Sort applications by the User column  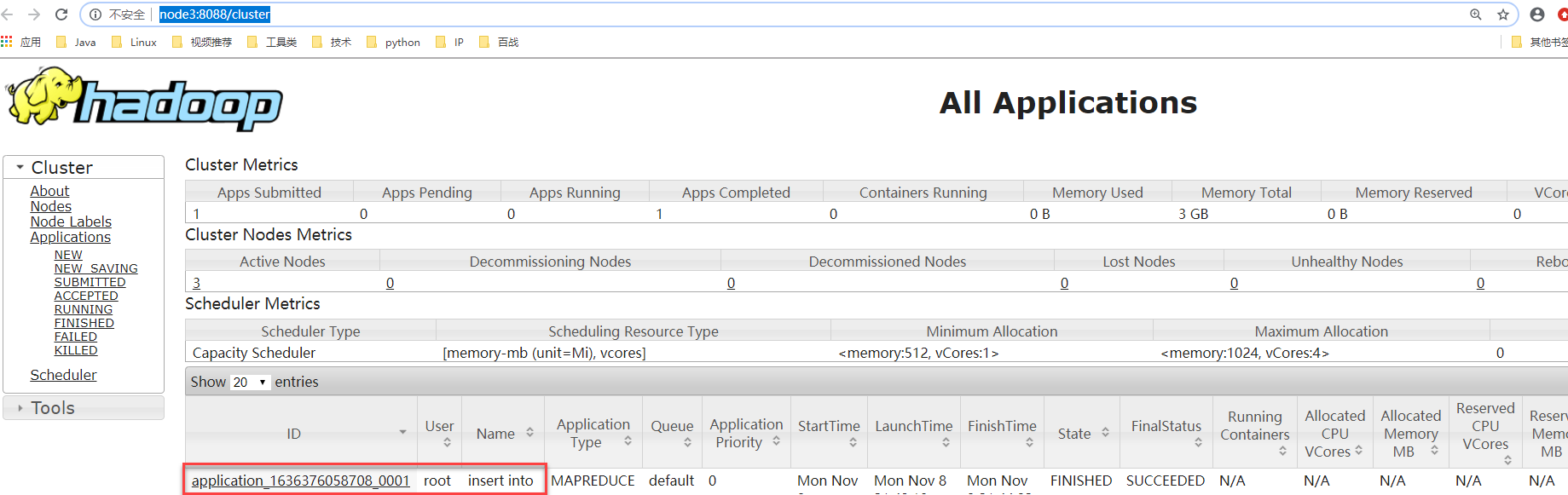click(447, 442)
